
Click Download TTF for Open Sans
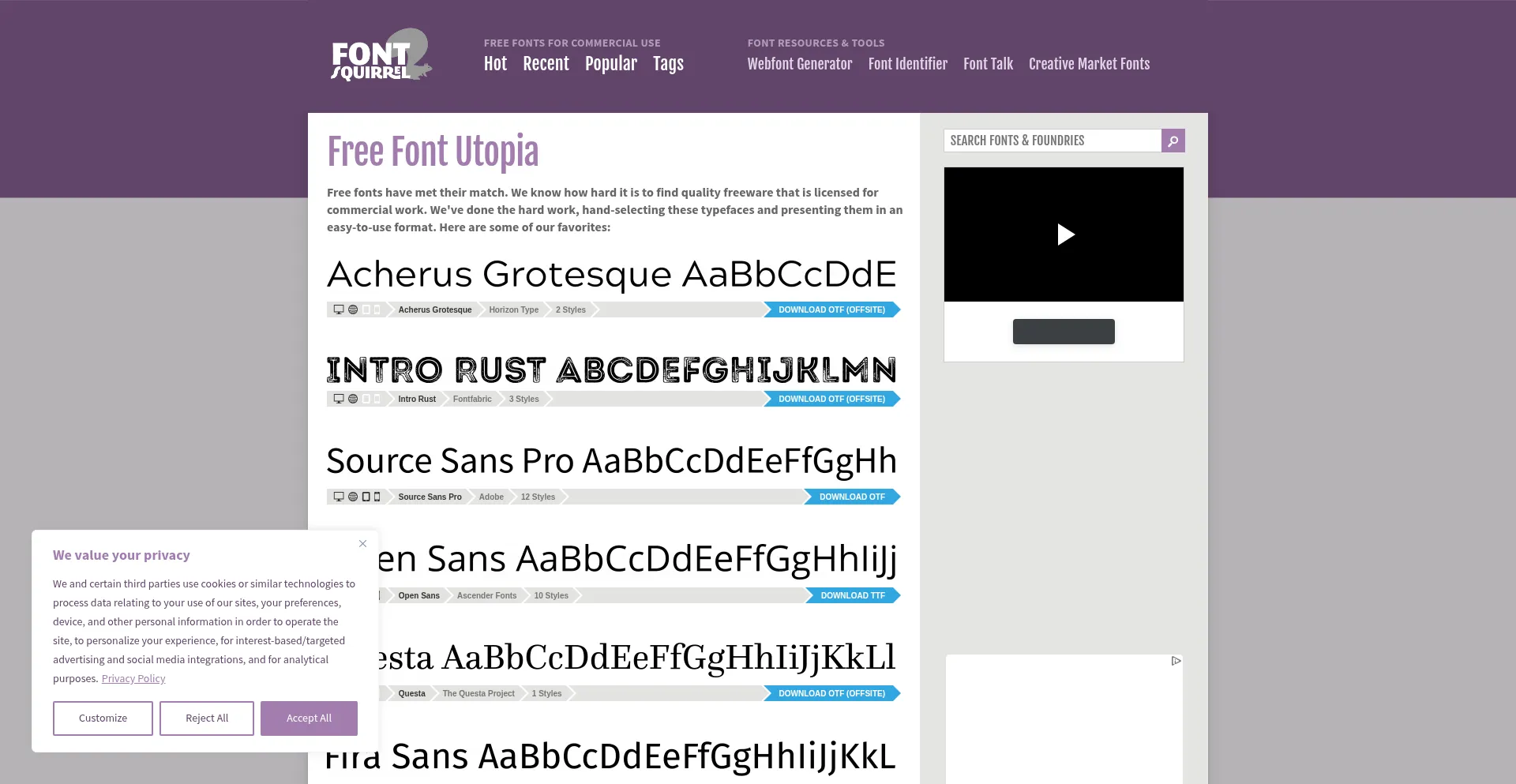[853, 595]
